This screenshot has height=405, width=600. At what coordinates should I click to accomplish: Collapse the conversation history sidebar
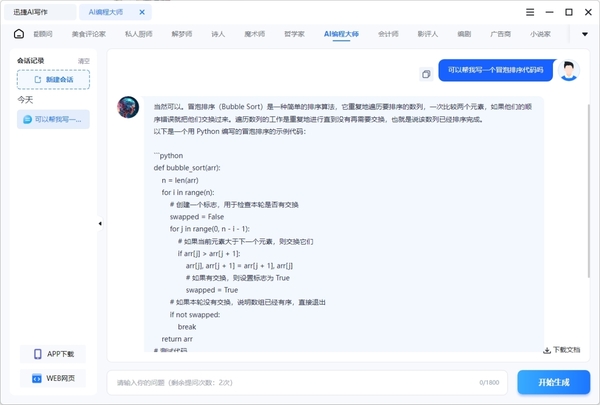pyautogui.click(x=99, y=224)
